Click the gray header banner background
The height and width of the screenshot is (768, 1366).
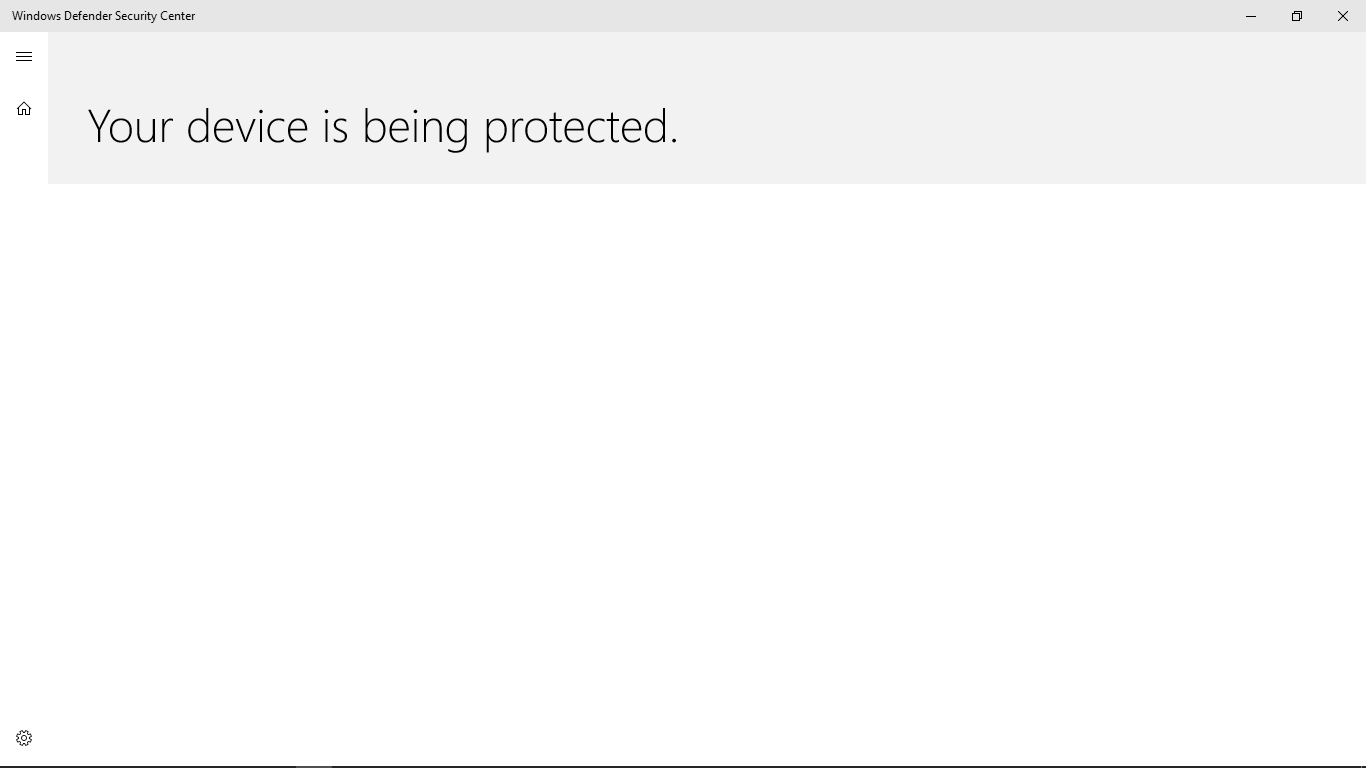[1000, 110]
